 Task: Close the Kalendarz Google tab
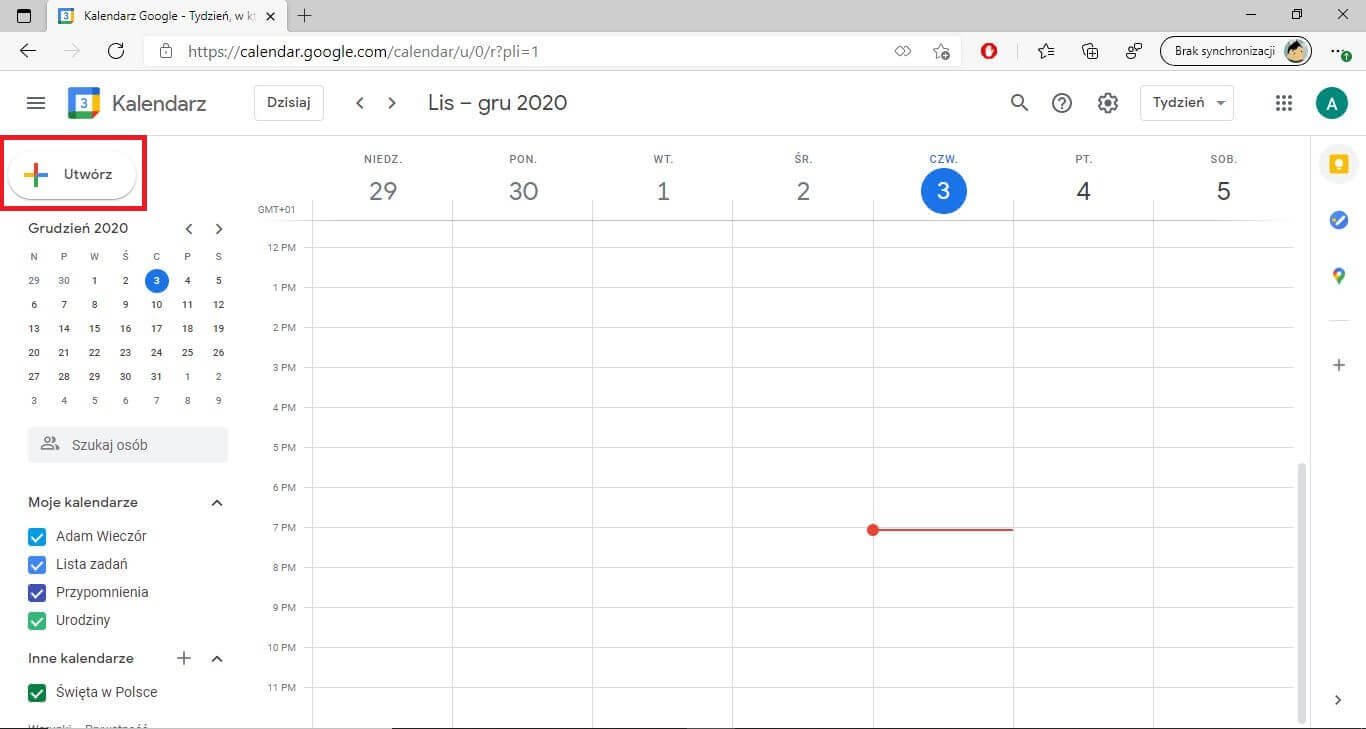click(x=270, y=16)
